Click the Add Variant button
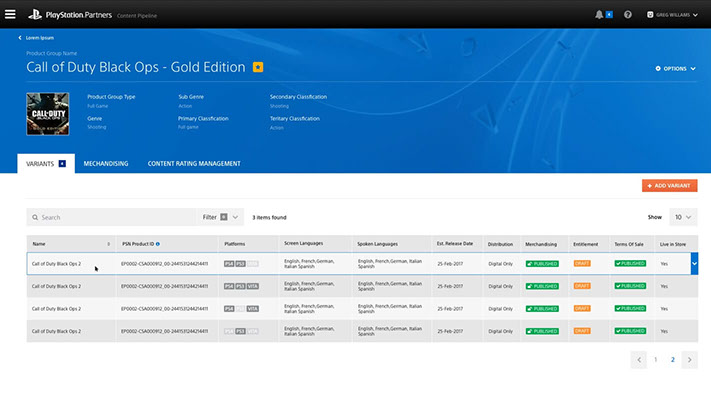 click(669, 186)
